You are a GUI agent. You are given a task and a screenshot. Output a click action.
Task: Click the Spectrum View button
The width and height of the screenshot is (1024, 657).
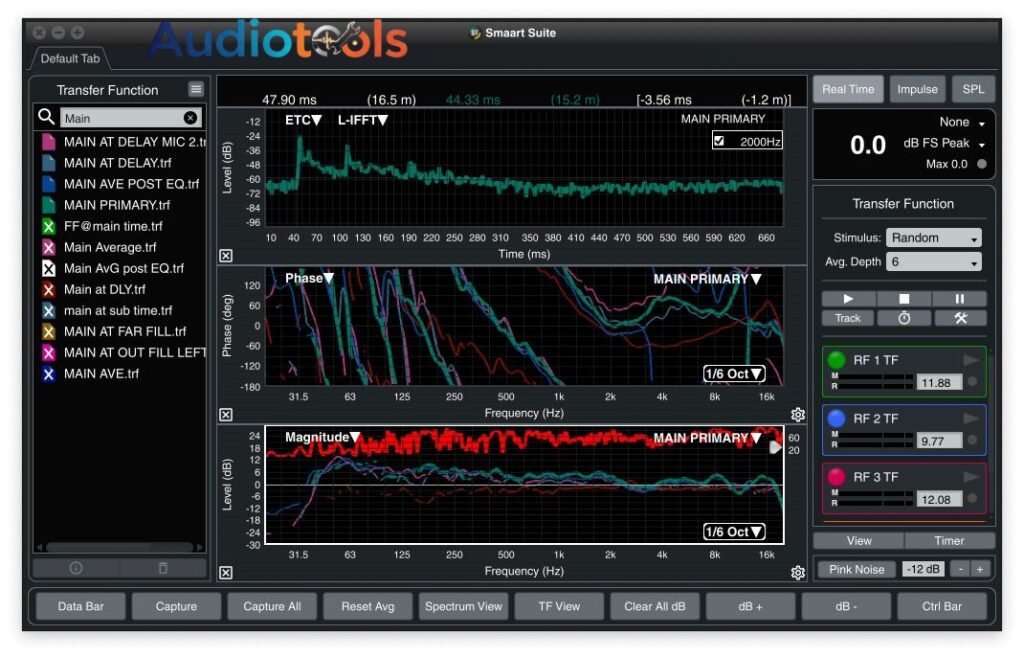[463, 606]
